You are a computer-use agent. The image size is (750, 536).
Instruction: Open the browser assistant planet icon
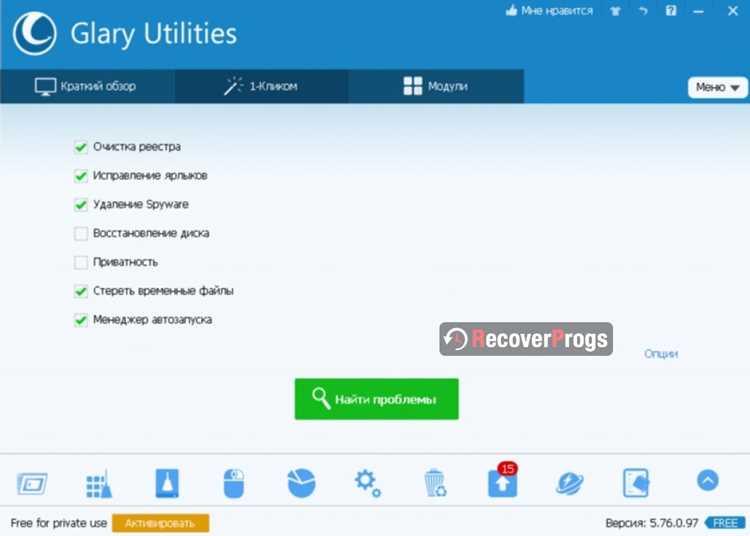(x=570, y=483)
